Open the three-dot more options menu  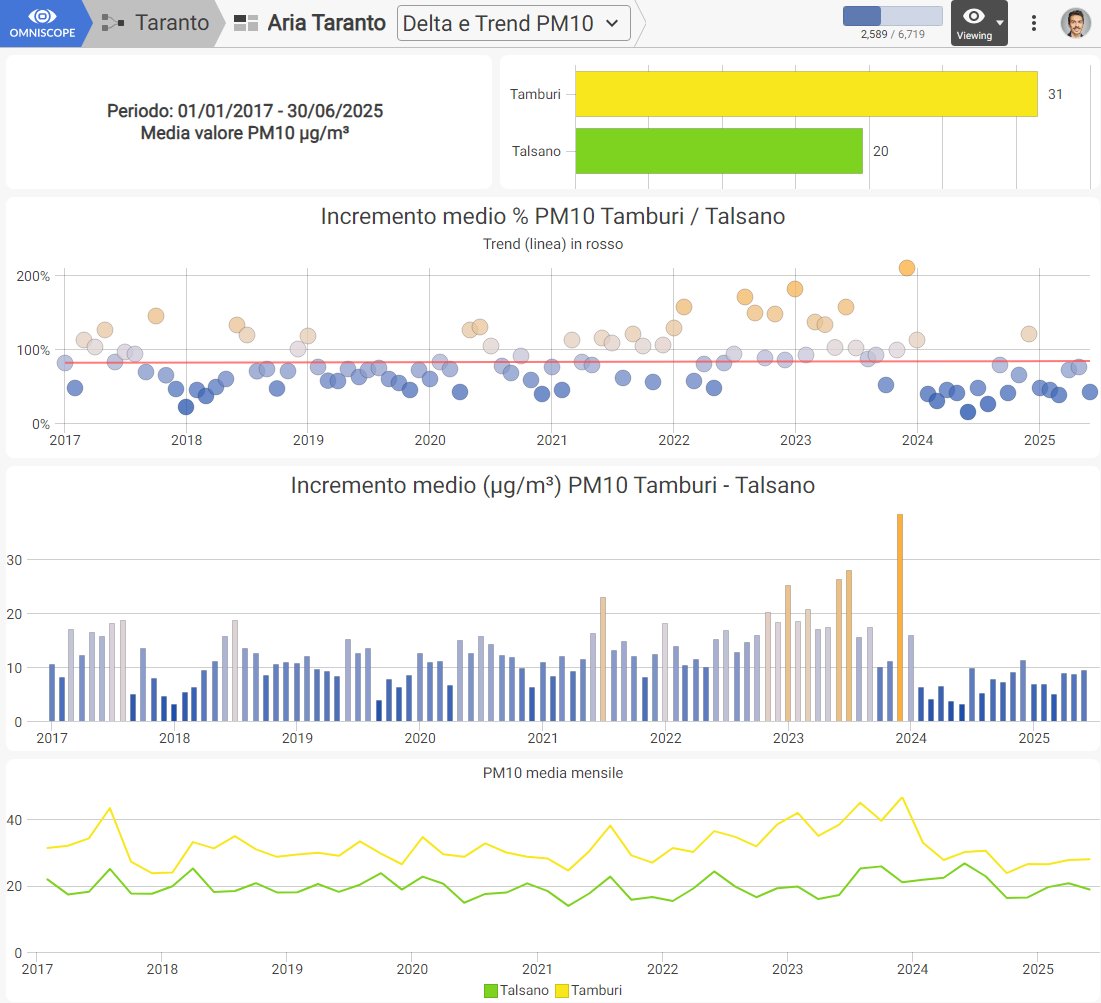coord(1034,23)
